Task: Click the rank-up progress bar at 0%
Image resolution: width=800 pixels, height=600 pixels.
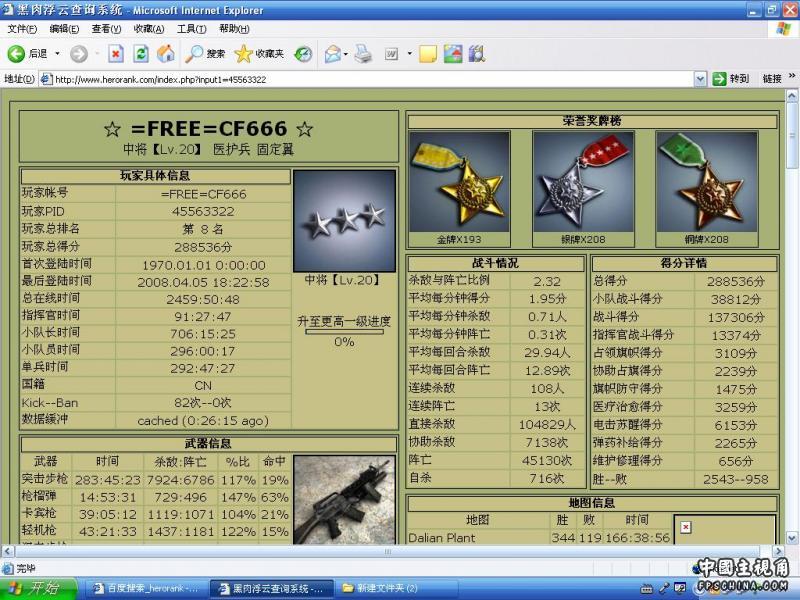Action: [344, 332]
